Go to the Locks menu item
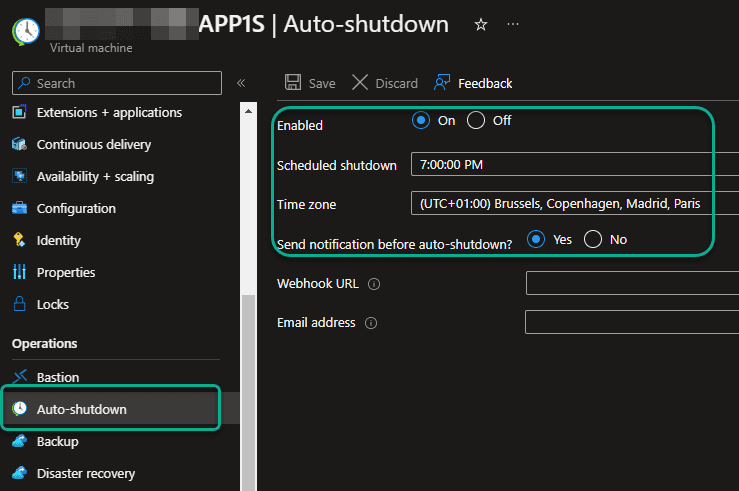 52,304
